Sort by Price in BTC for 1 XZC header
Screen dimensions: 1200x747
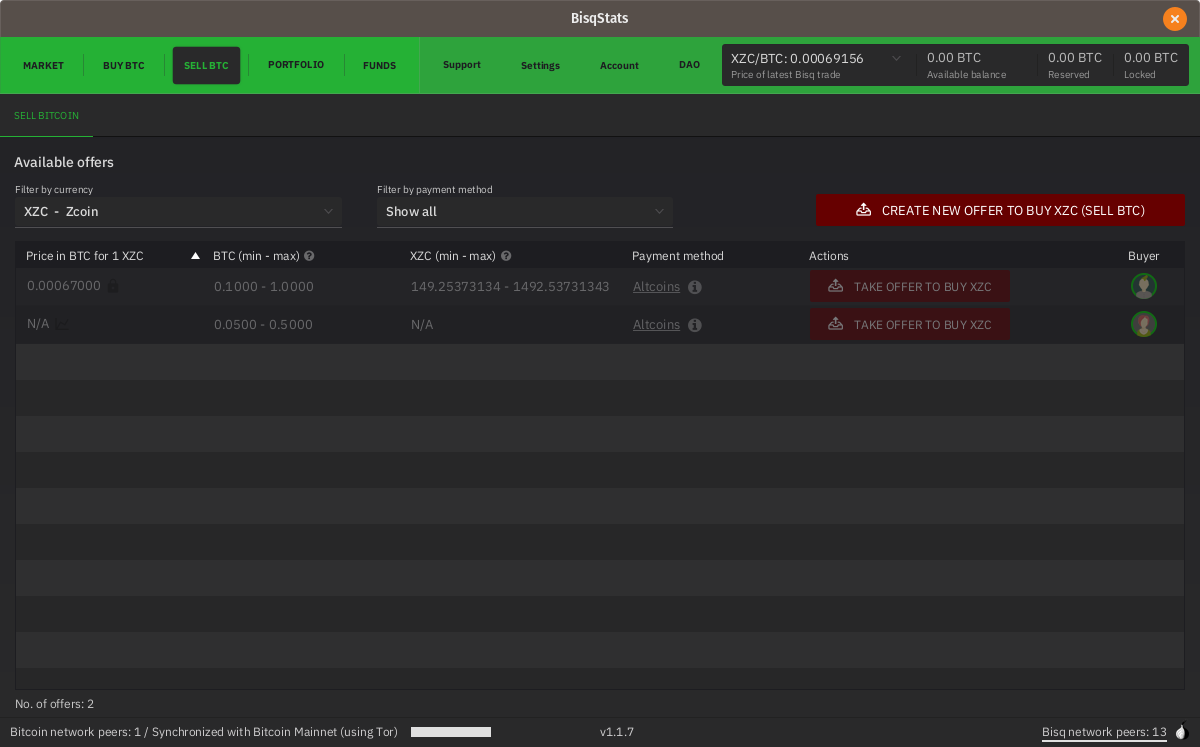pos(85,256)
